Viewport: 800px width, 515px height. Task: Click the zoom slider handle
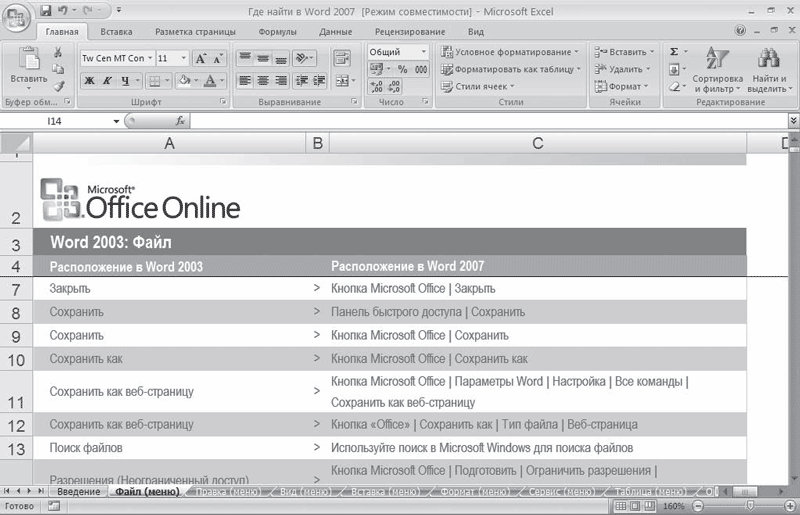(x=749, y=506)
